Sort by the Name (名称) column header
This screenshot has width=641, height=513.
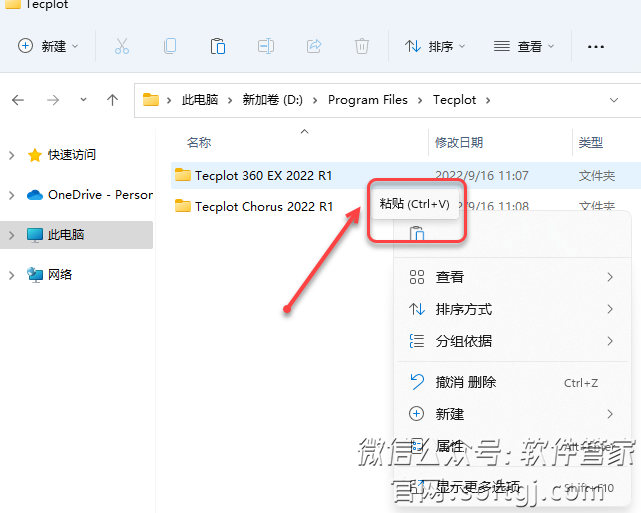[x=199, y=143]
